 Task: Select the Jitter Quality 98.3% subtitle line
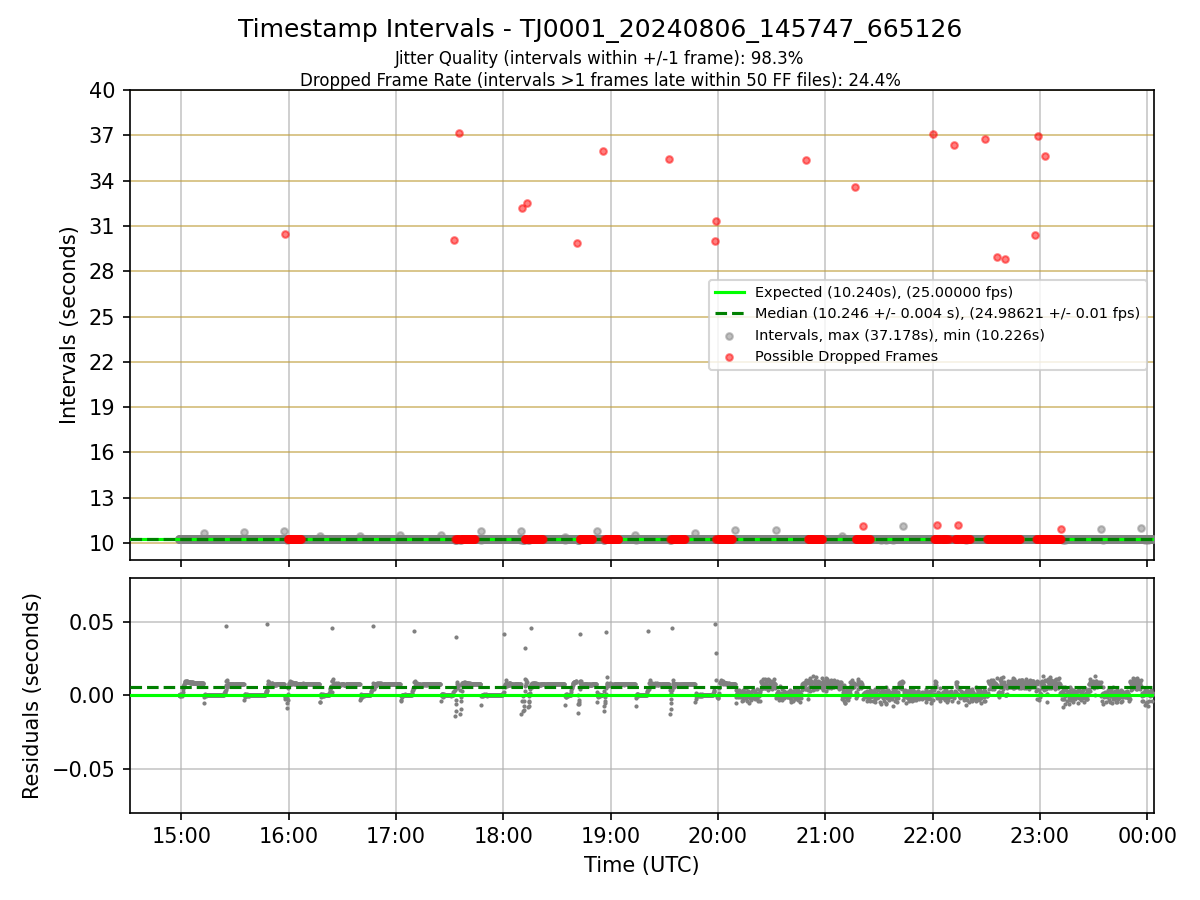tap(599, 58)
